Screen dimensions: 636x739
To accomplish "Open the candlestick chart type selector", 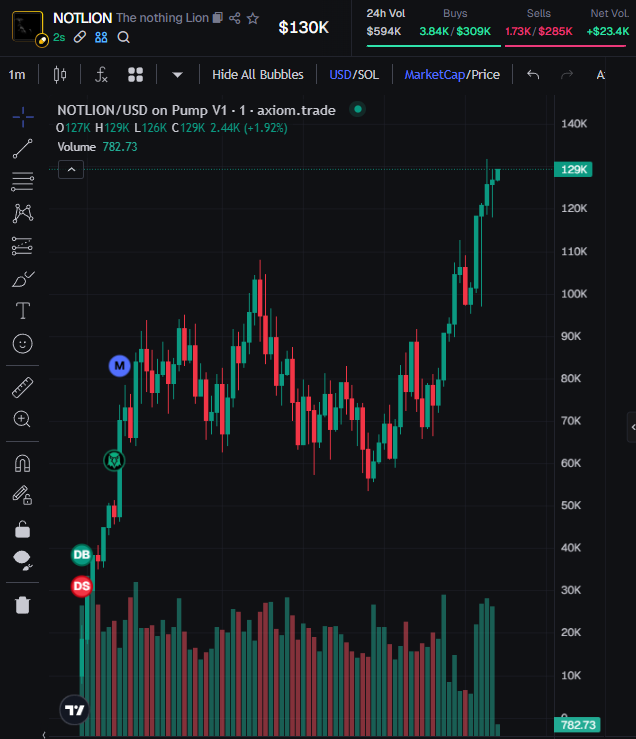I will pyautogui.click(x=60, y=74).
